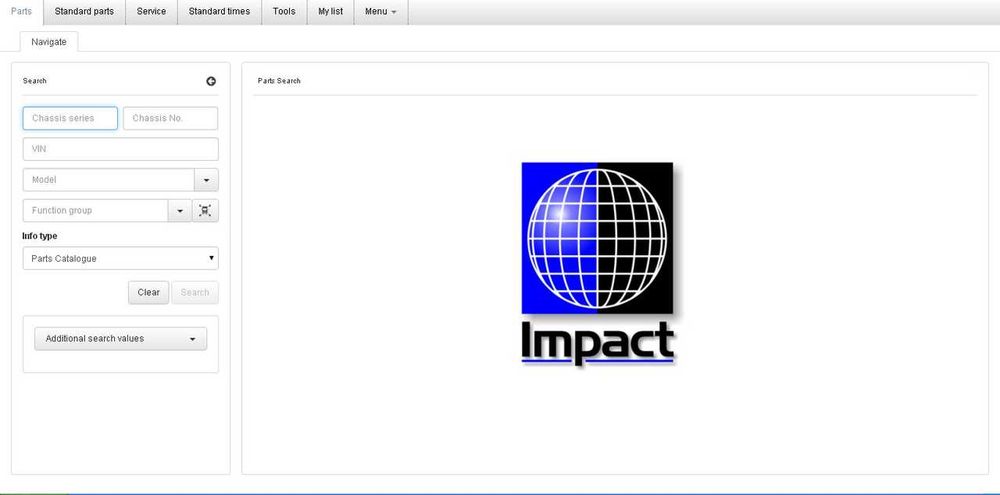Viewport: 1000px width, 495px height.
Task: Select the Navigate sub-tab
Action: pos(48,41)
